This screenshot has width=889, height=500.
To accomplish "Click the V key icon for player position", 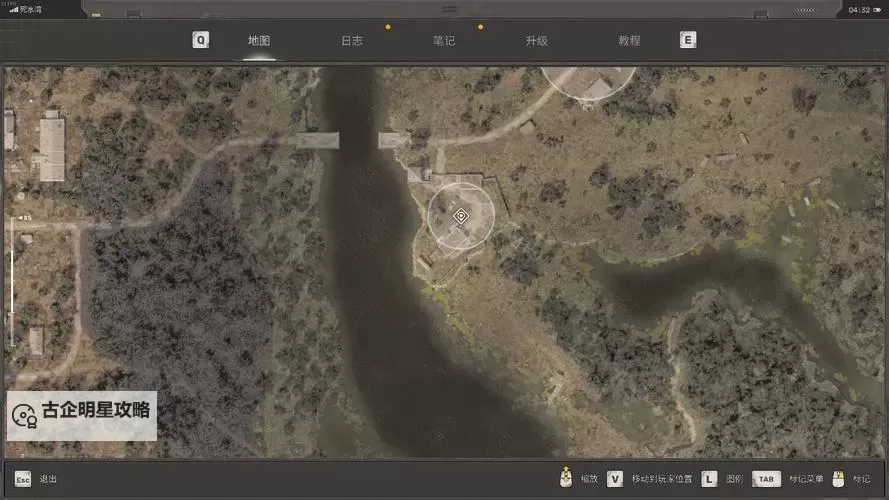I will coord(615,479).
